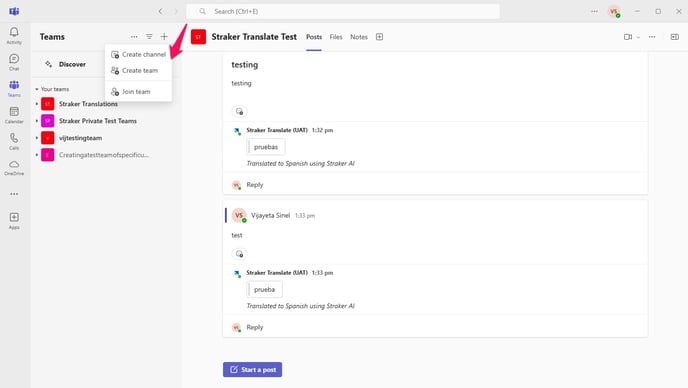Open meeting options dropdown arrow beside camera

638,37
